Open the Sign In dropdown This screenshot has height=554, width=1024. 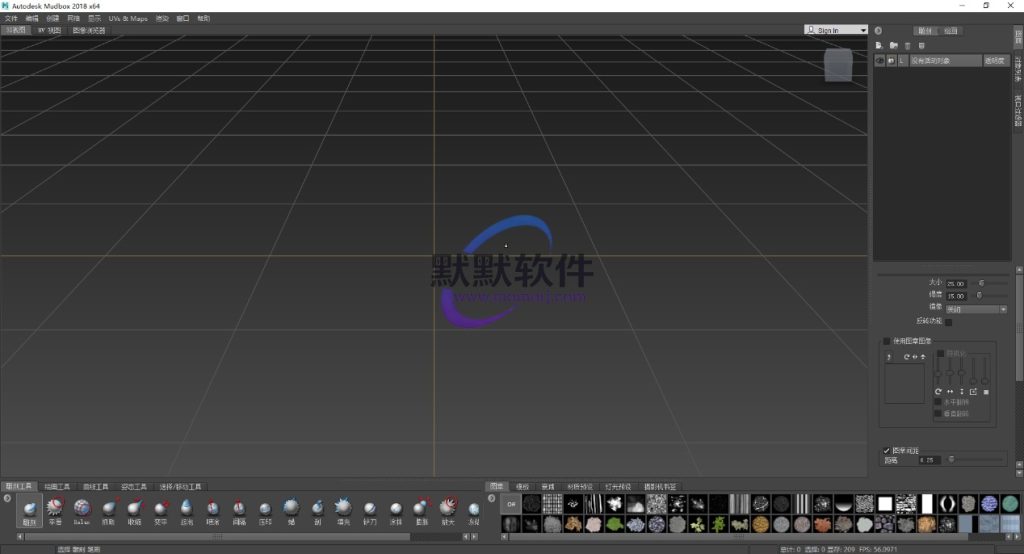point(863,30)
